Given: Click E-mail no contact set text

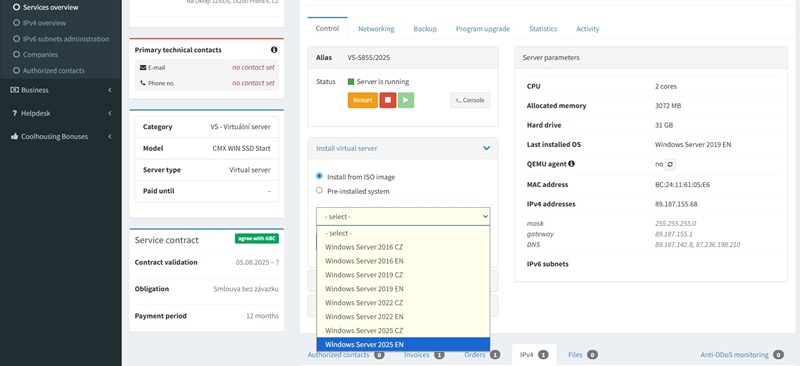Looking at the screenshot, I should 254,67.
